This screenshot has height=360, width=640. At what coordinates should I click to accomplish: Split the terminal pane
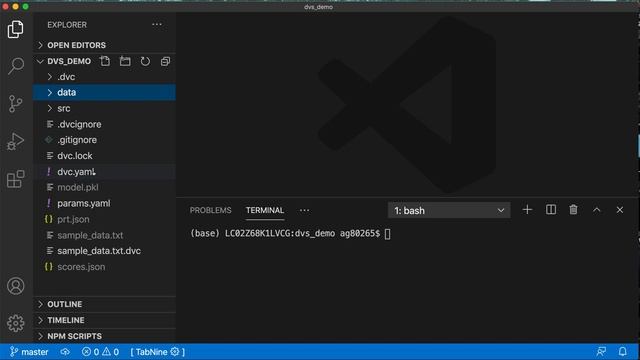click(551, 210)
